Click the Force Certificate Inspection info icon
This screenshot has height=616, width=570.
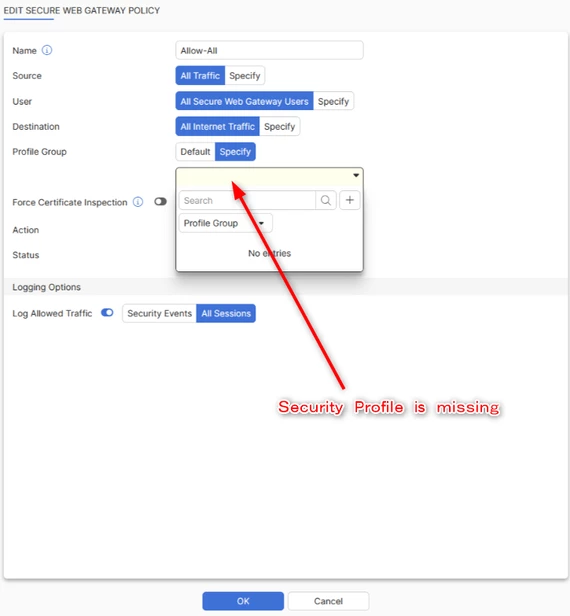[x=138, y=202]
